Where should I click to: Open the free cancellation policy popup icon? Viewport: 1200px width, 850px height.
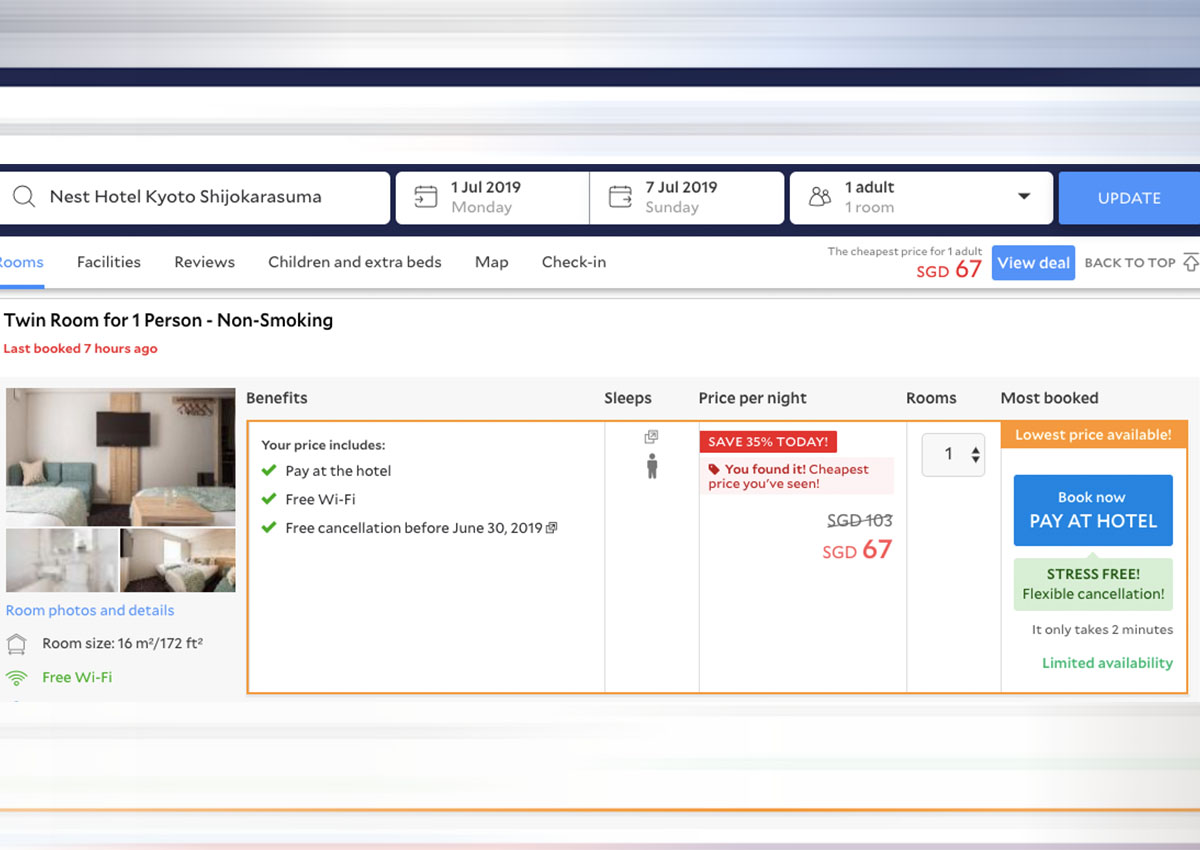(x=552, y=528)
